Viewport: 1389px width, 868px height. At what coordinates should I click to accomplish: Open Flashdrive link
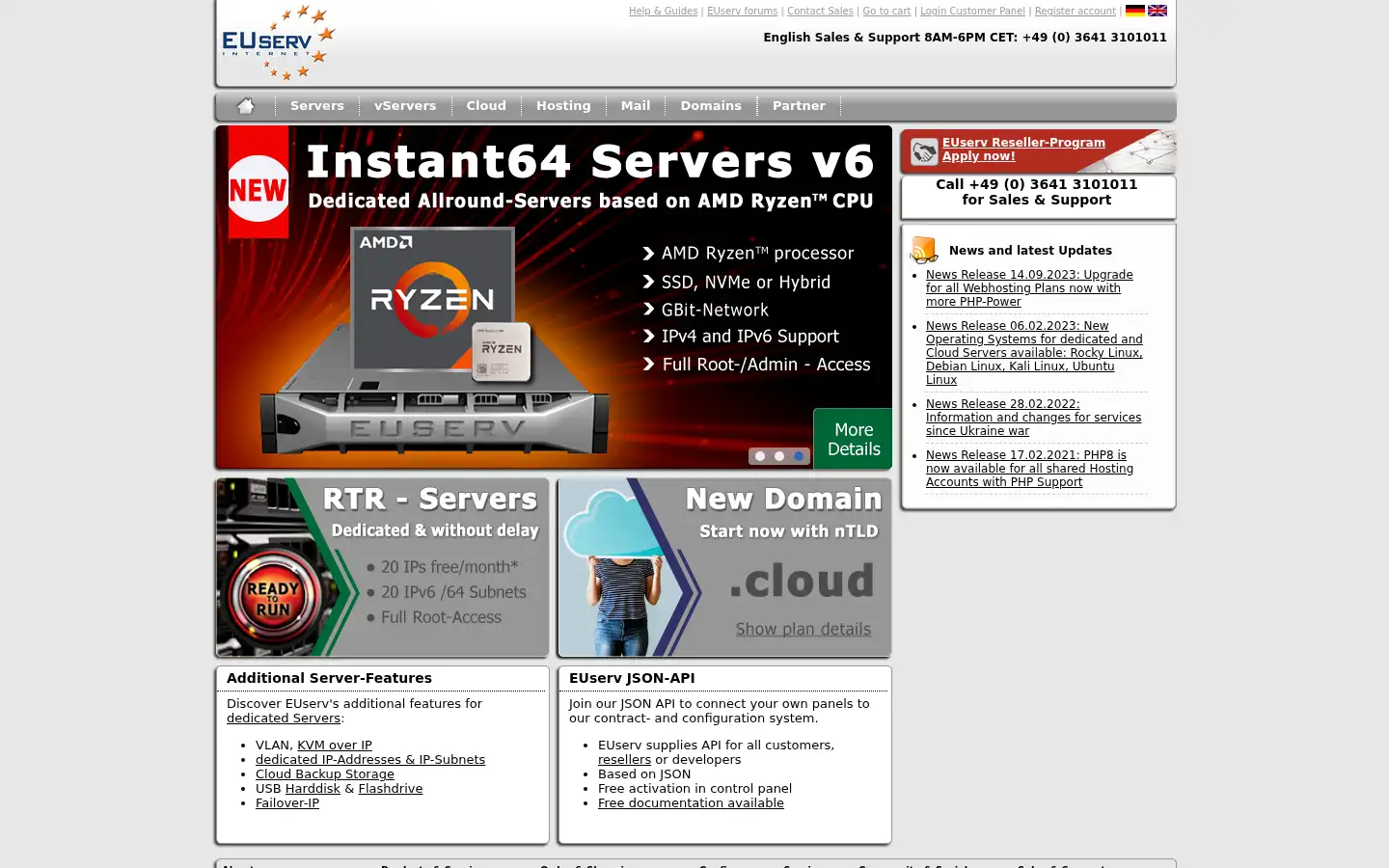coord(391,789)
